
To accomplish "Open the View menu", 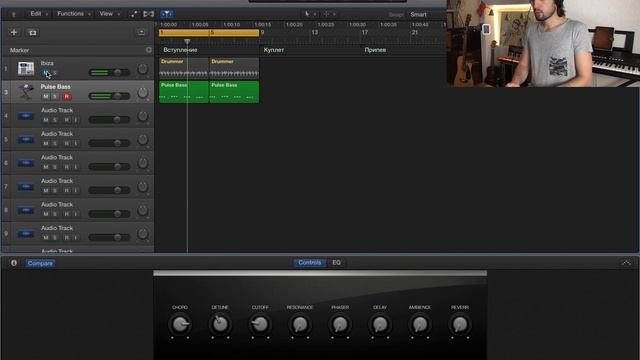I will coord(109,14).
